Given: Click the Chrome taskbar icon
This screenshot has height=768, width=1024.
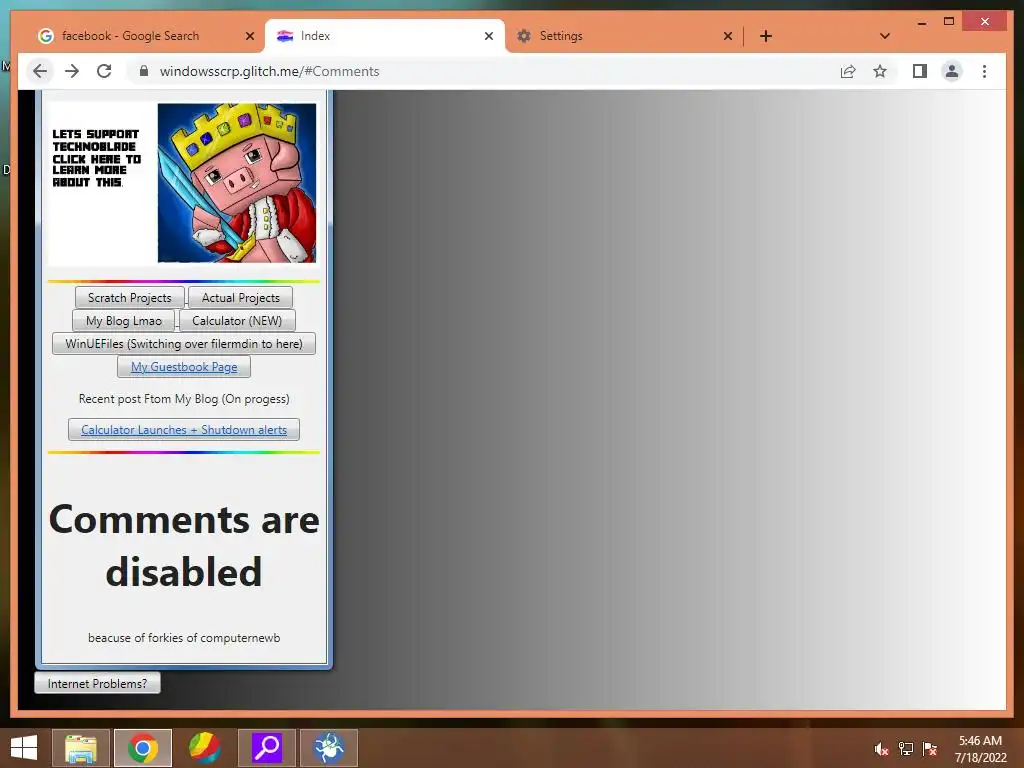Looking at the screenshot, I should (x=143, y=748).
